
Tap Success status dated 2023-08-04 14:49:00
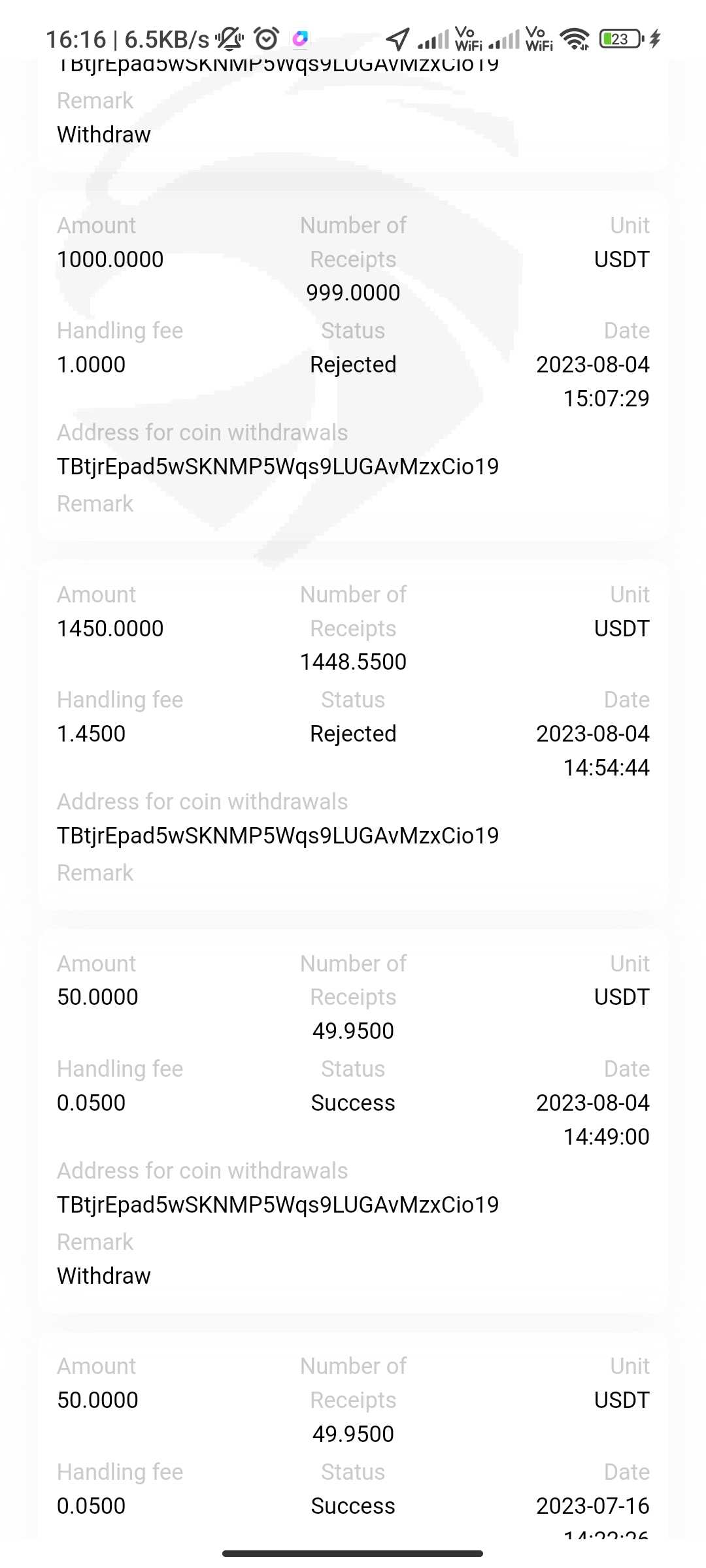353,1103
